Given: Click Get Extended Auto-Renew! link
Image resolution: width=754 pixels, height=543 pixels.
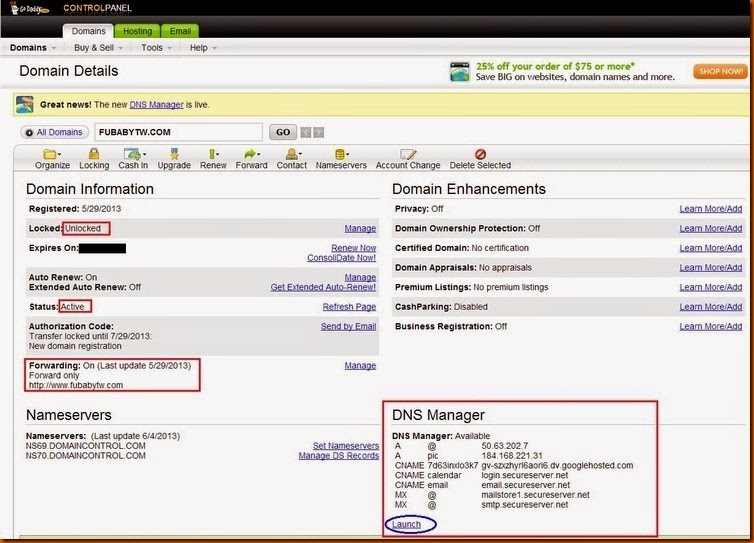Looking at the screenshot, I should pyautogui.click(x=323, y=287).
